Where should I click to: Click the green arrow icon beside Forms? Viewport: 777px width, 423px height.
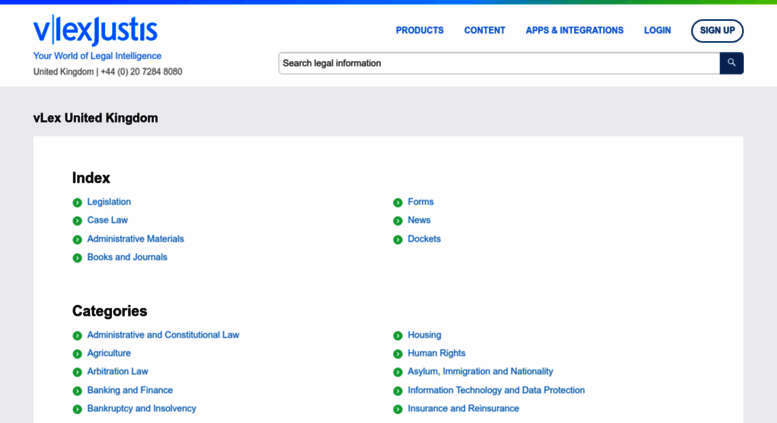pos(398,203)
